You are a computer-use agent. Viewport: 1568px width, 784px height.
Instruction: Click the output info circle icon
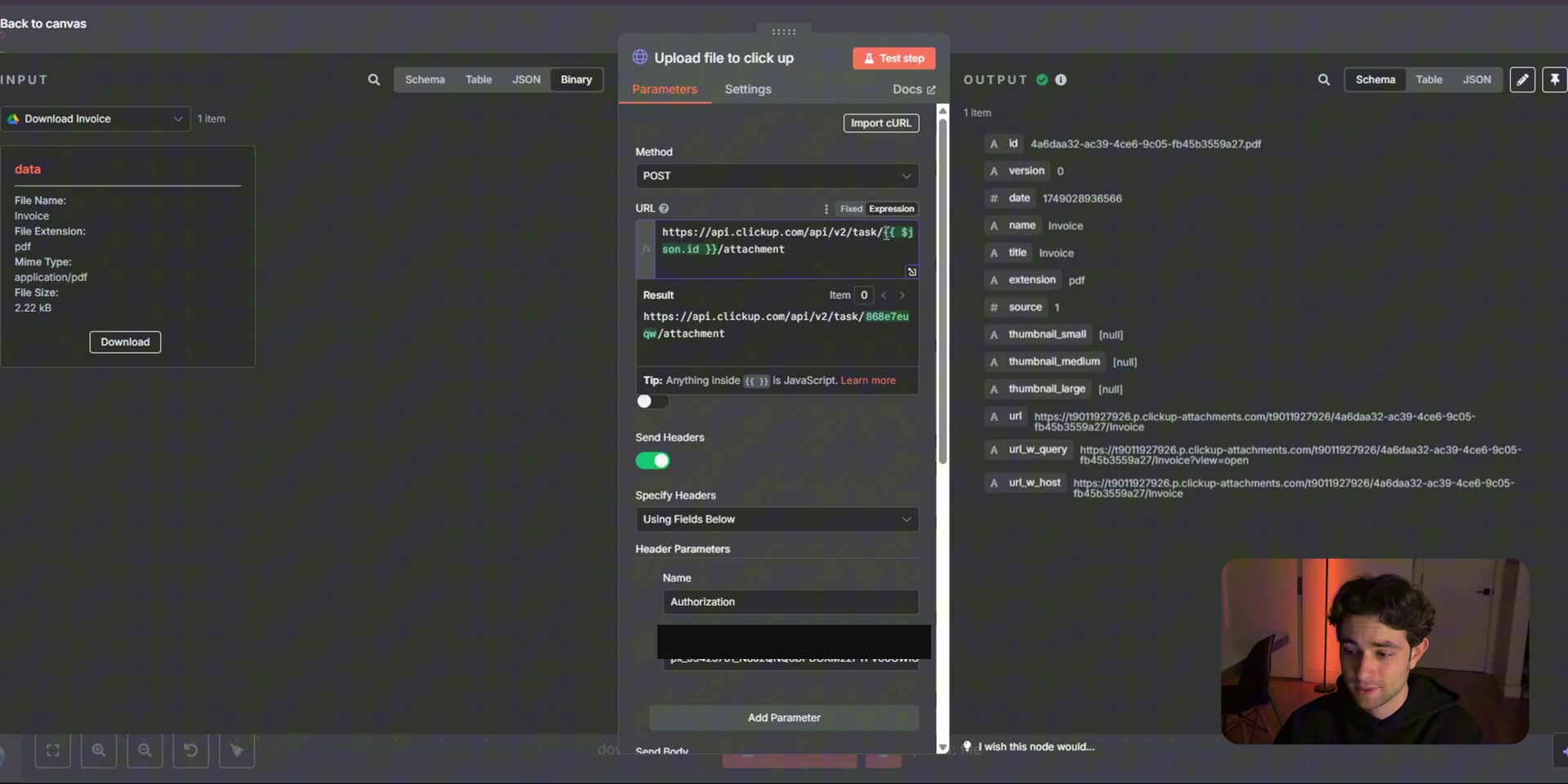(1061, 80)
